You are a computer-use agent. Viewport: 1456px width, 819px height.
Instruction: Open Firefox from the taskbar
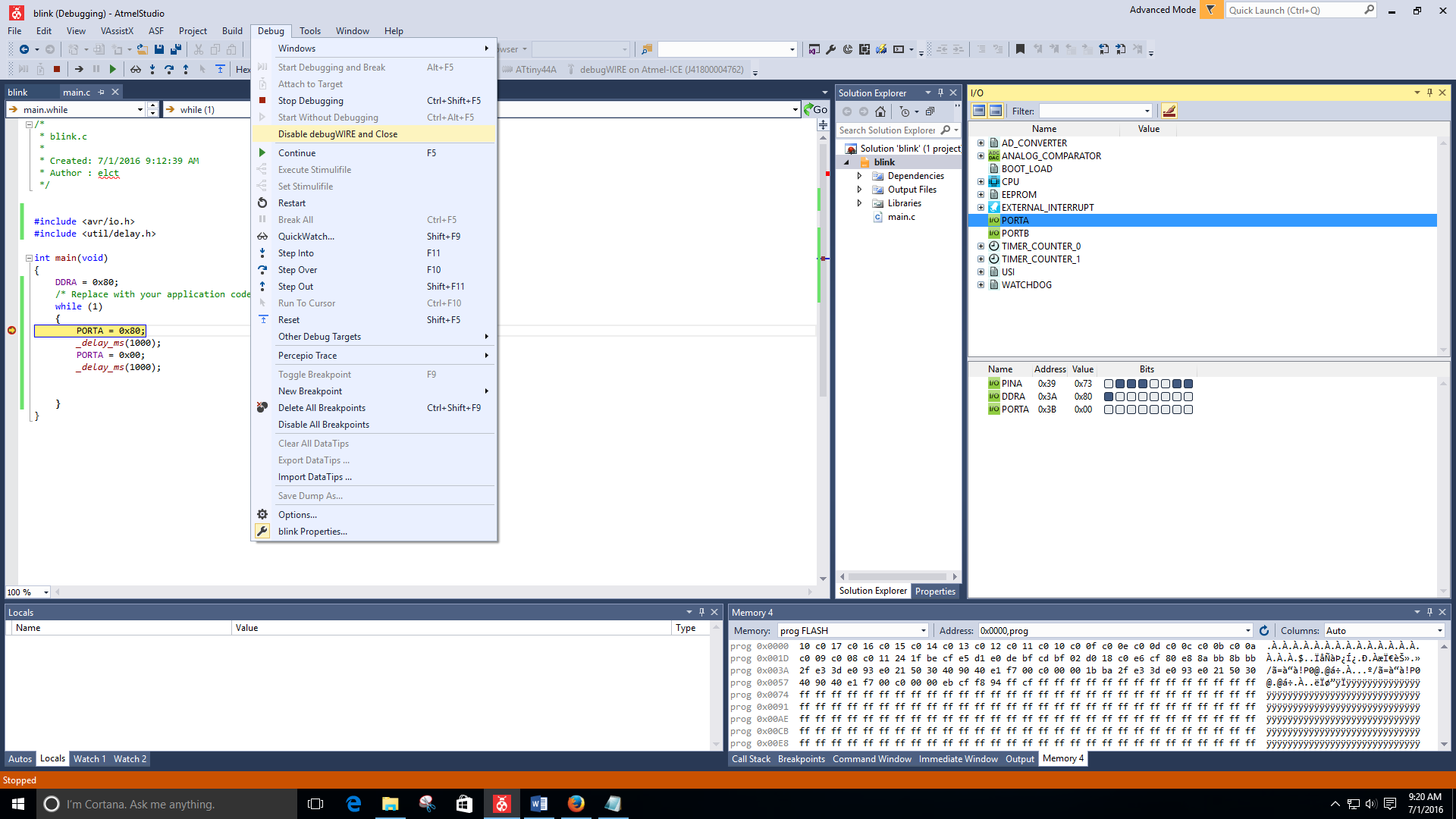point(576,804)
